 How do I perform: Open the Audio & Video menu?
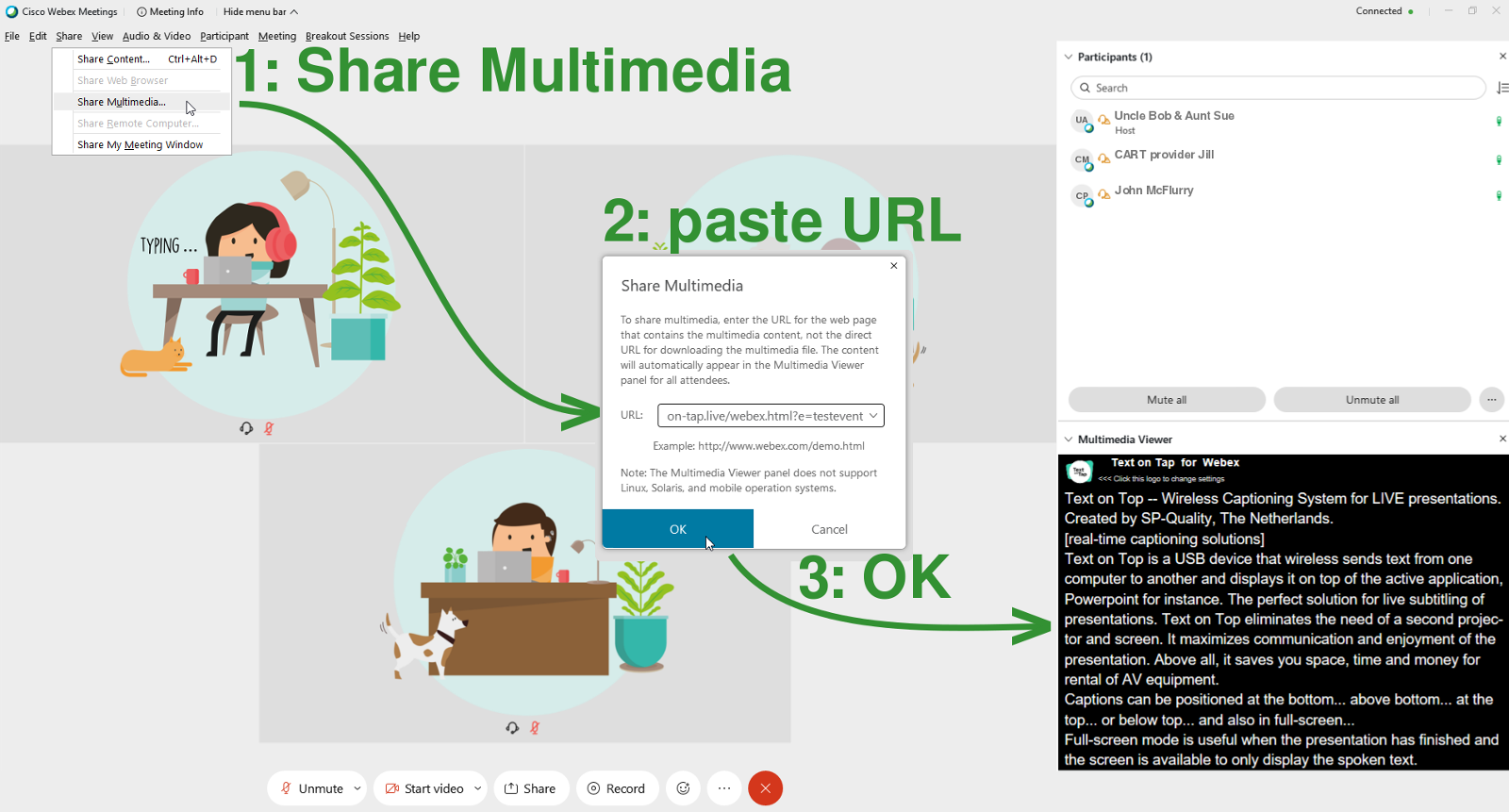point(157,36)
